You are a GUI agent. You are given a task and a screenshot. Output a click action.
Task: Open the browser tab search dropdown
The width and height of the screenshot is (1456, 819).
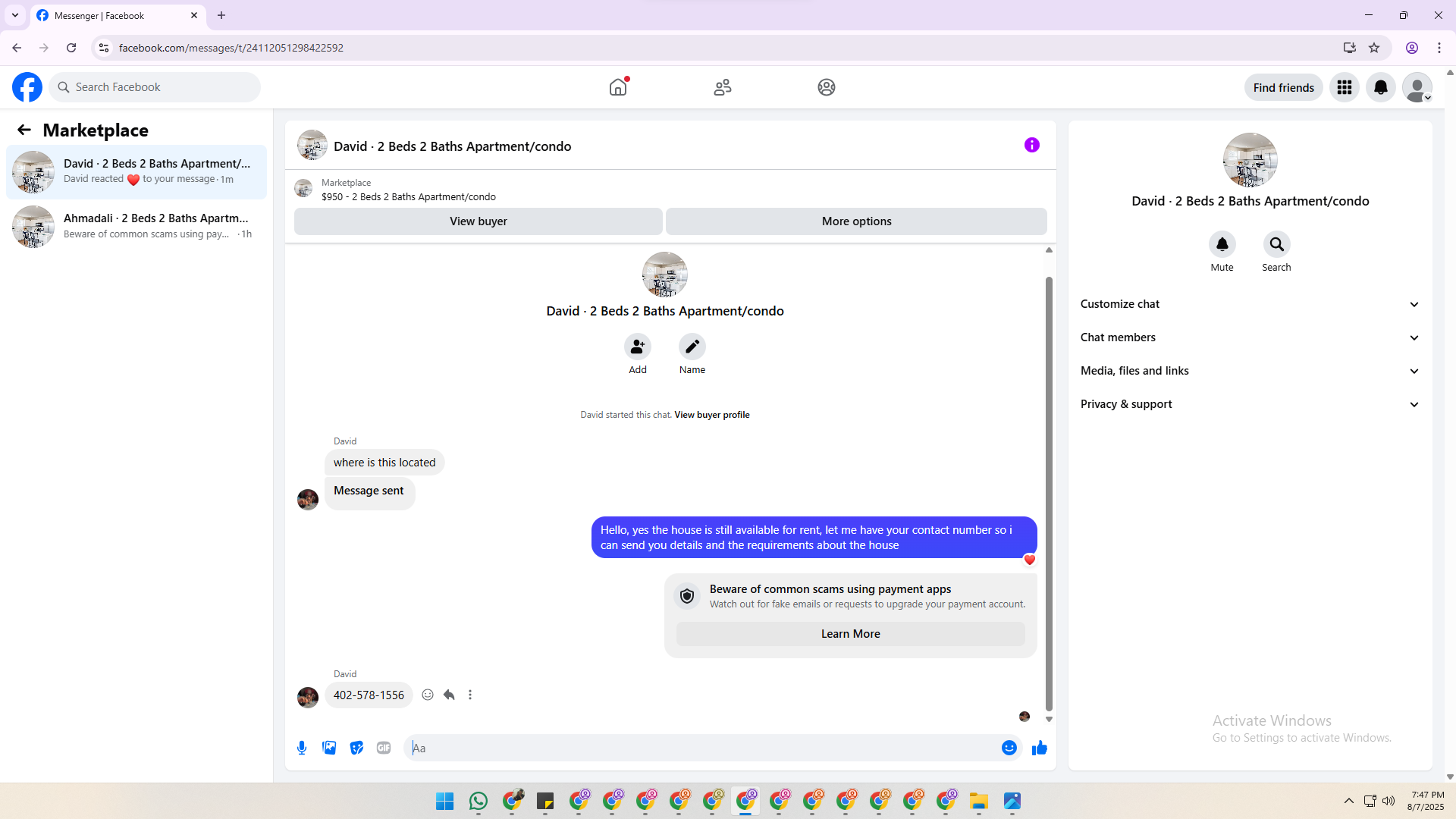15,15
